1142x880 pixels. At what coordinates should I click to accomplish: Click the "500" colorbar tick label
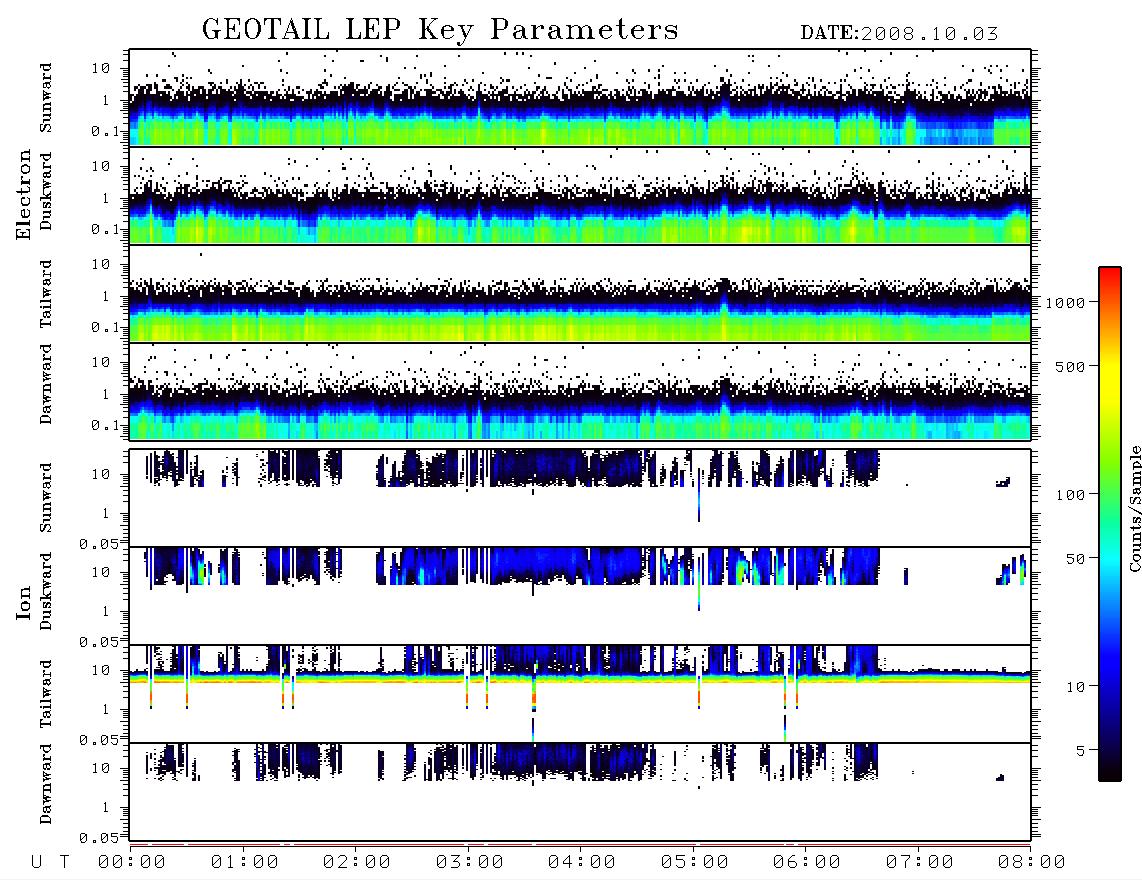tap(1070, 366)
